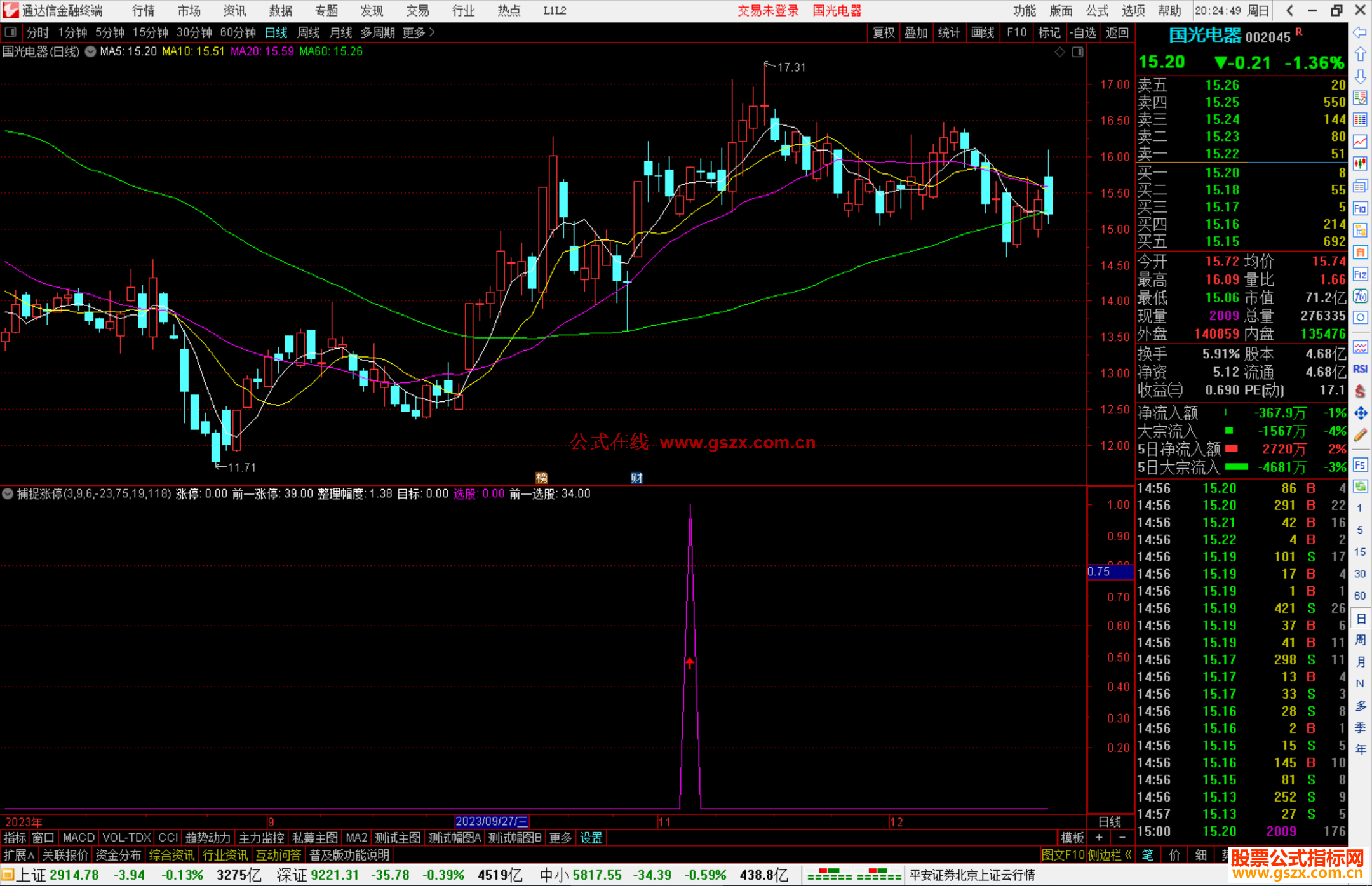
Task: Switch to the MACD indicator tab
Action: pyautogui.click(x=79, y=838)
